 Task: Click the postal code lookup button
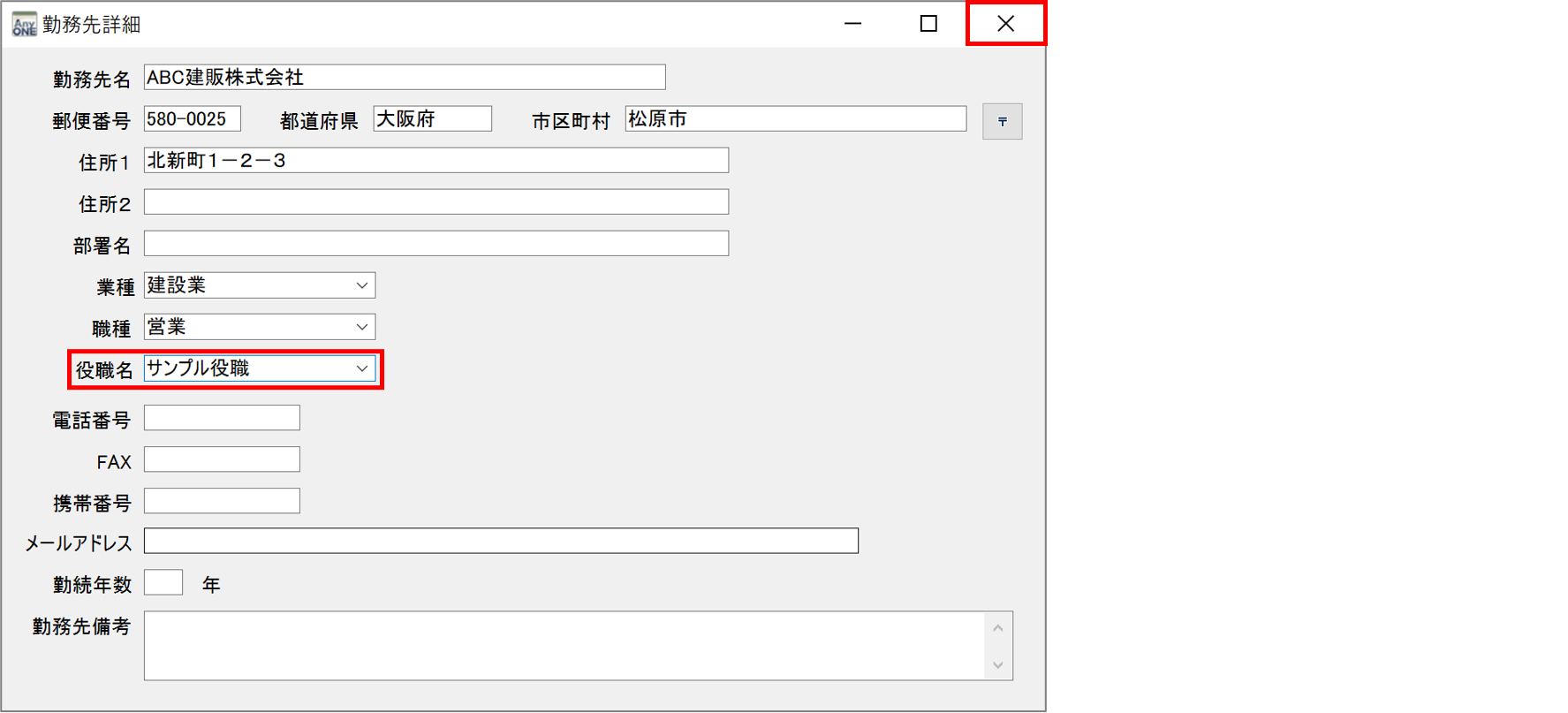tap(1002, 122)
